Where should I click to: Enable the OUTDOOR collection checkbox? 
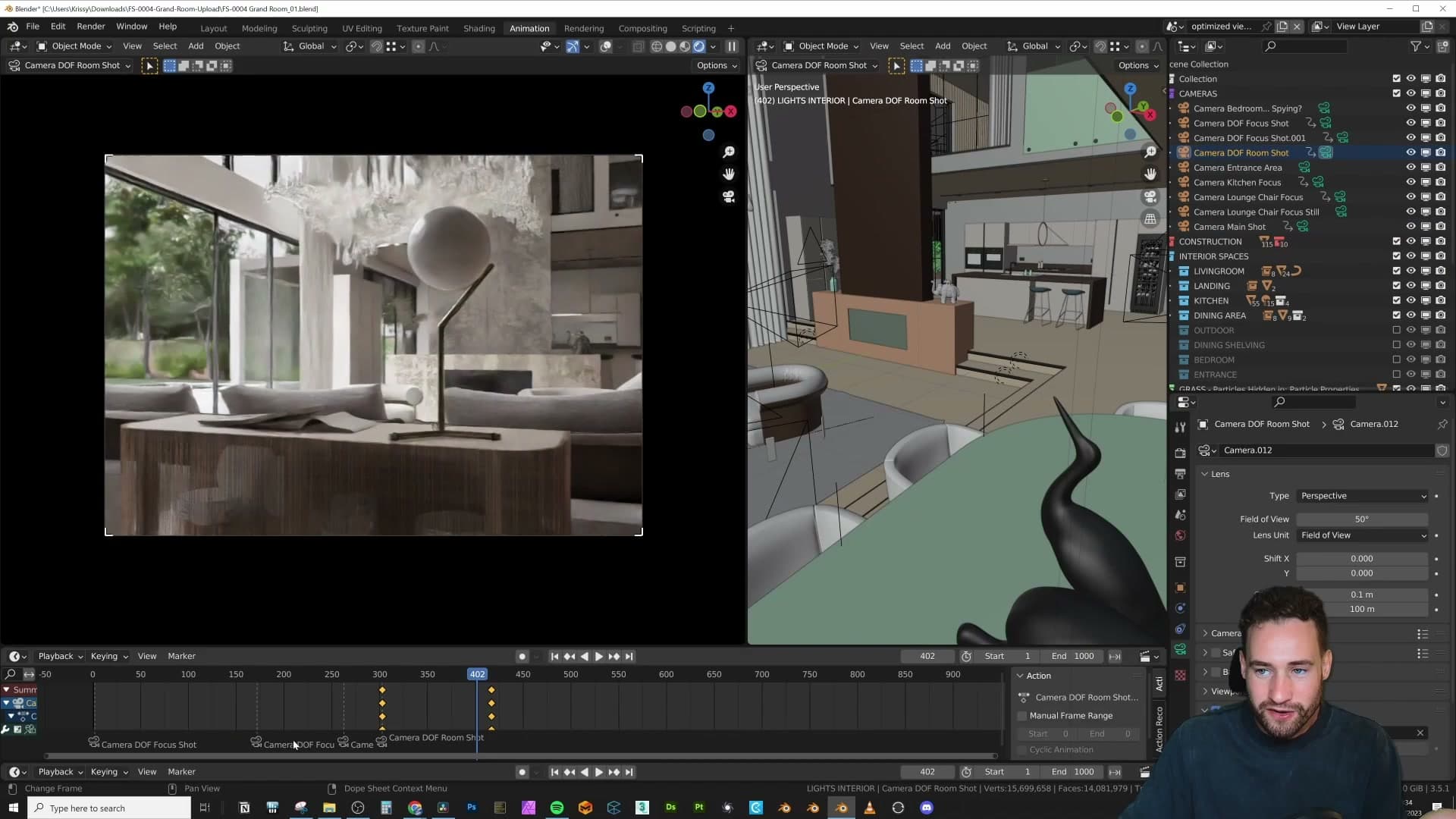(x=1396, y=331)
